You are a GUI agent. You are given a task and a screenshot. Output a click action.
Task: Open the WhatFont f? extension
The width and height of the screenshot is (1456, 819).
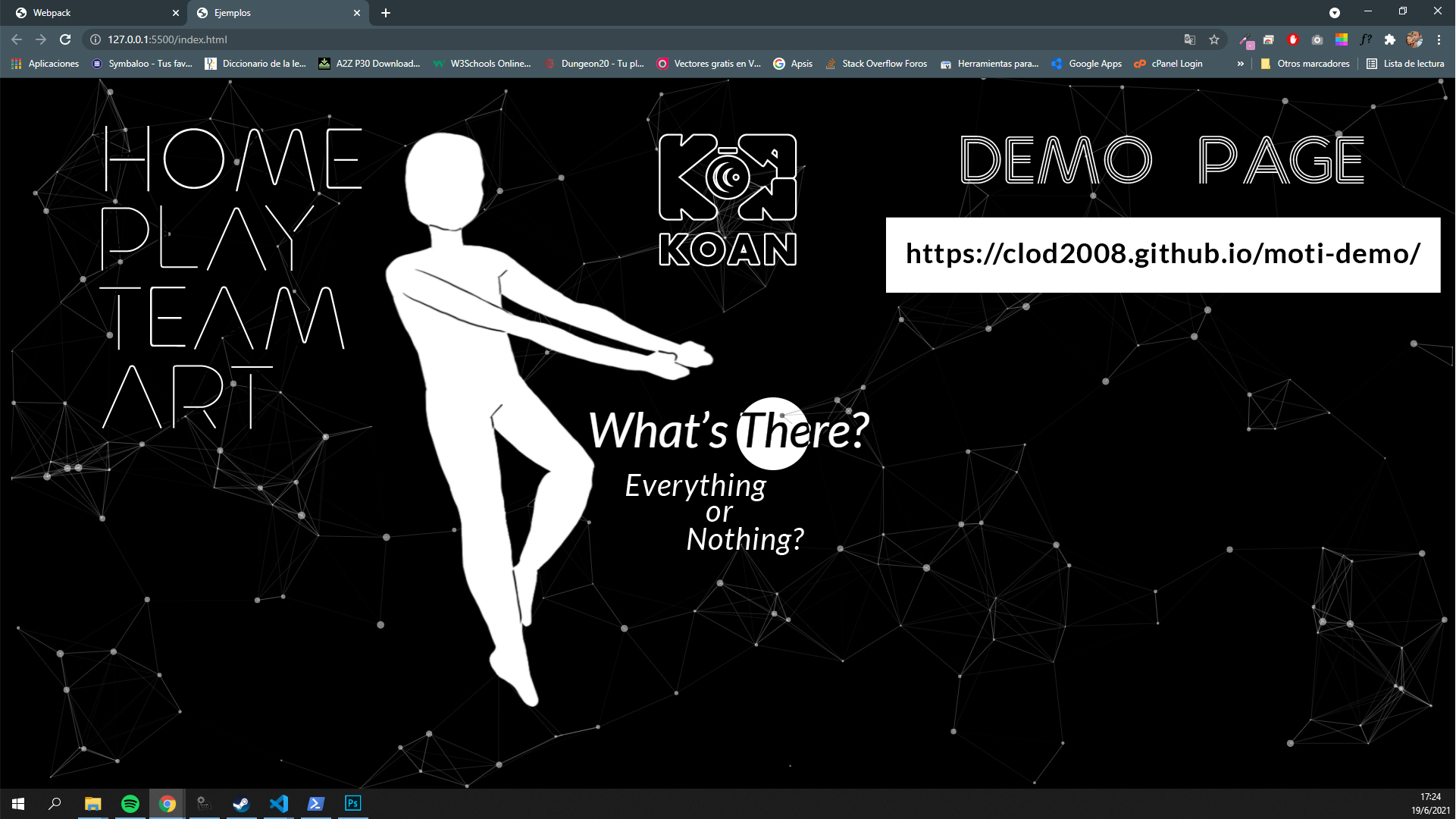click(1367, 39)
